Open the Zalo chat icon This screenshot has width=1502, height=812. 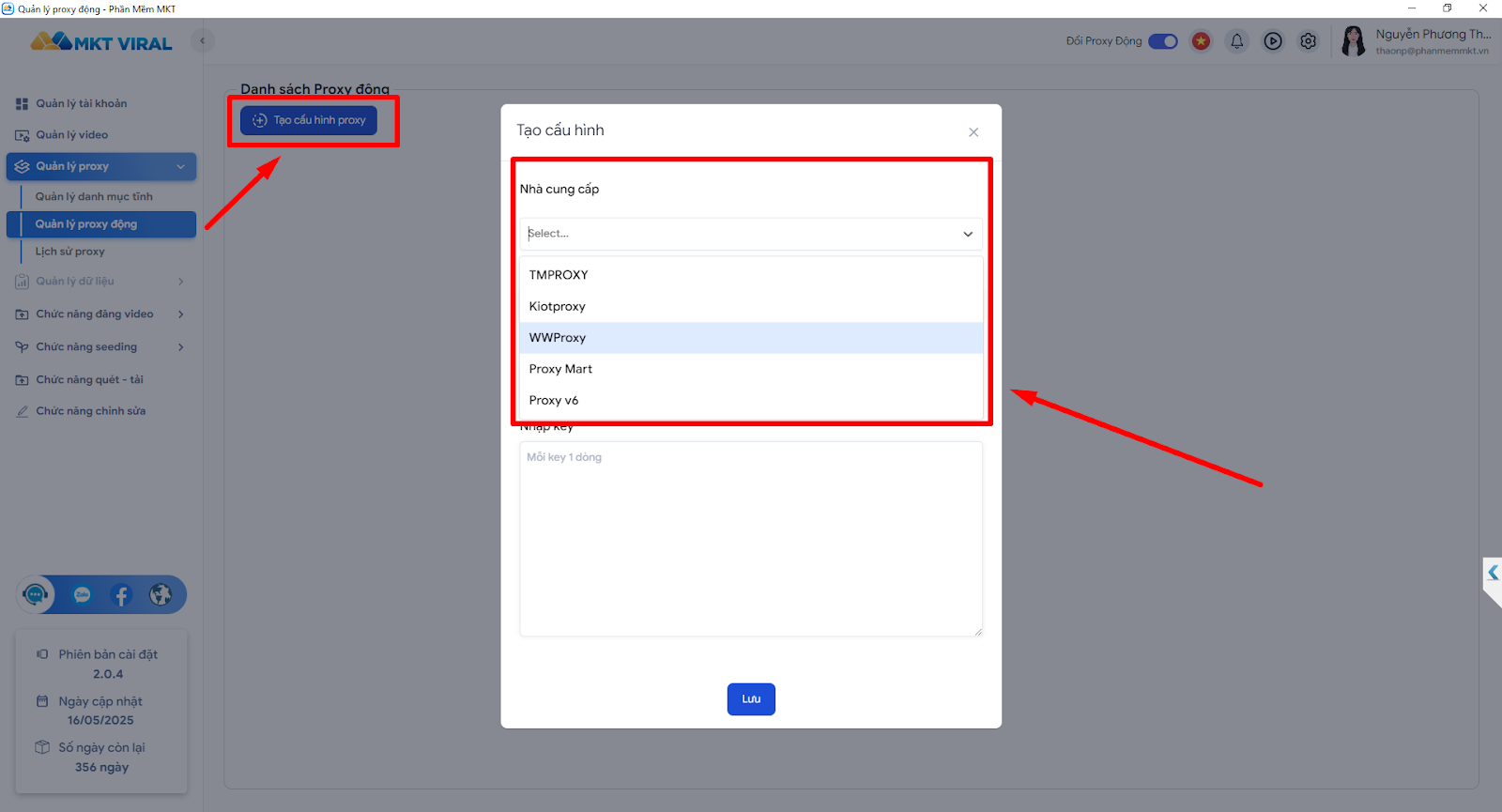83,595
